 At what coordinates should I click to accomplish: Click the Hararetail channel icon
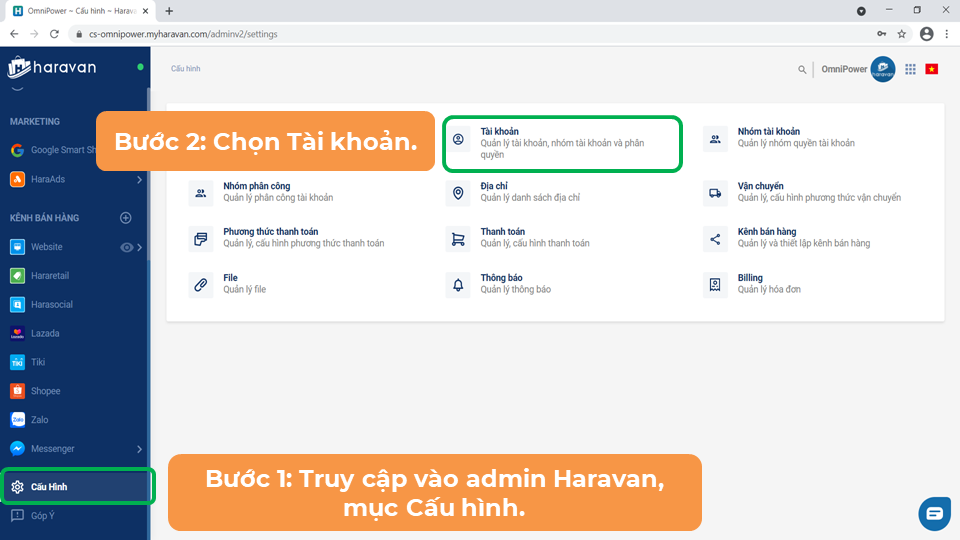[17, 276]
